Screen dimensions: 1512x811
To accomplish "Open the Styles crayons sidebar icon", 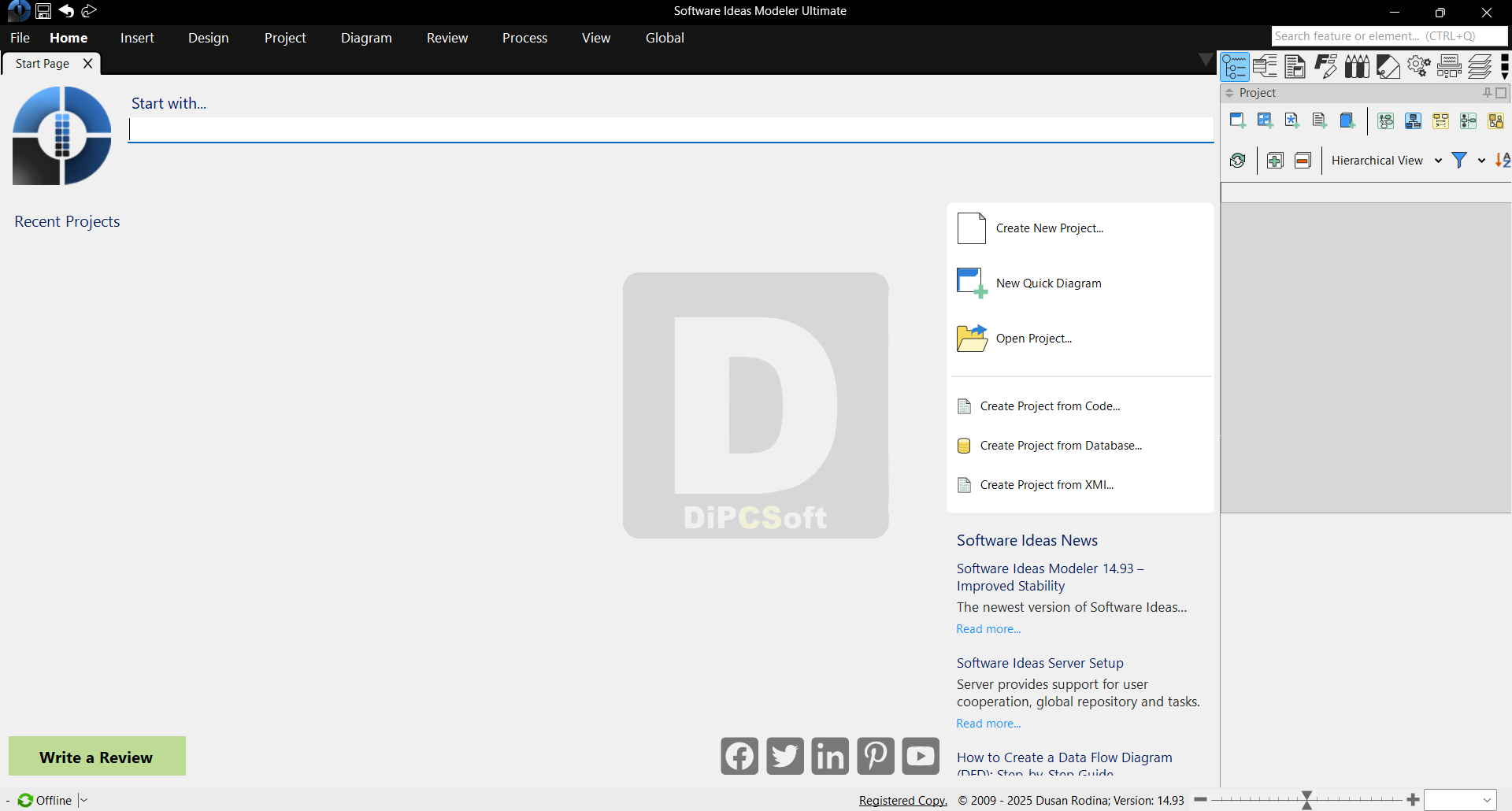I will [1357, 67].
